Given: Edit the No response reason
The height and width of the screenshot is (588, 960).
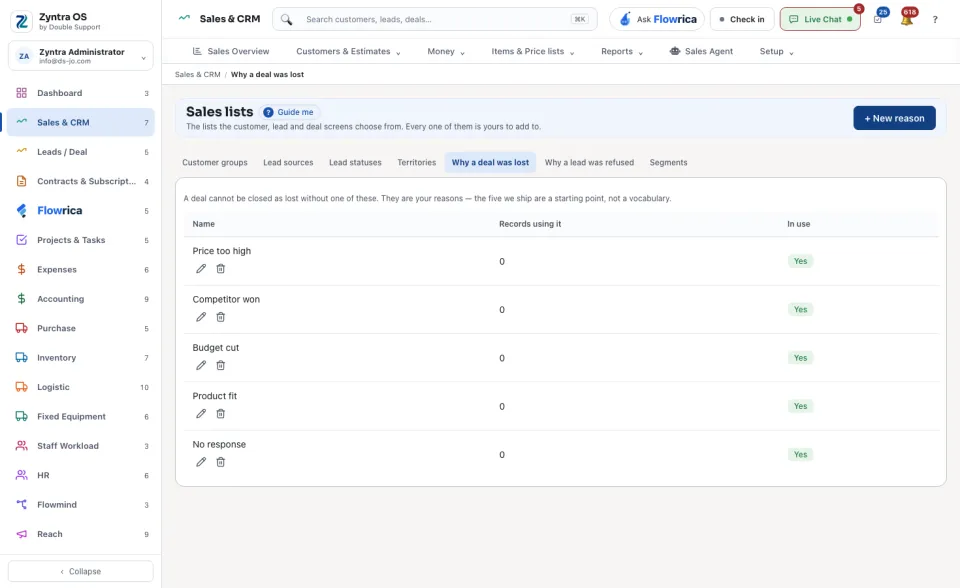Looking at the screenshot, I should pyautogui.click(x=201, y=462).
